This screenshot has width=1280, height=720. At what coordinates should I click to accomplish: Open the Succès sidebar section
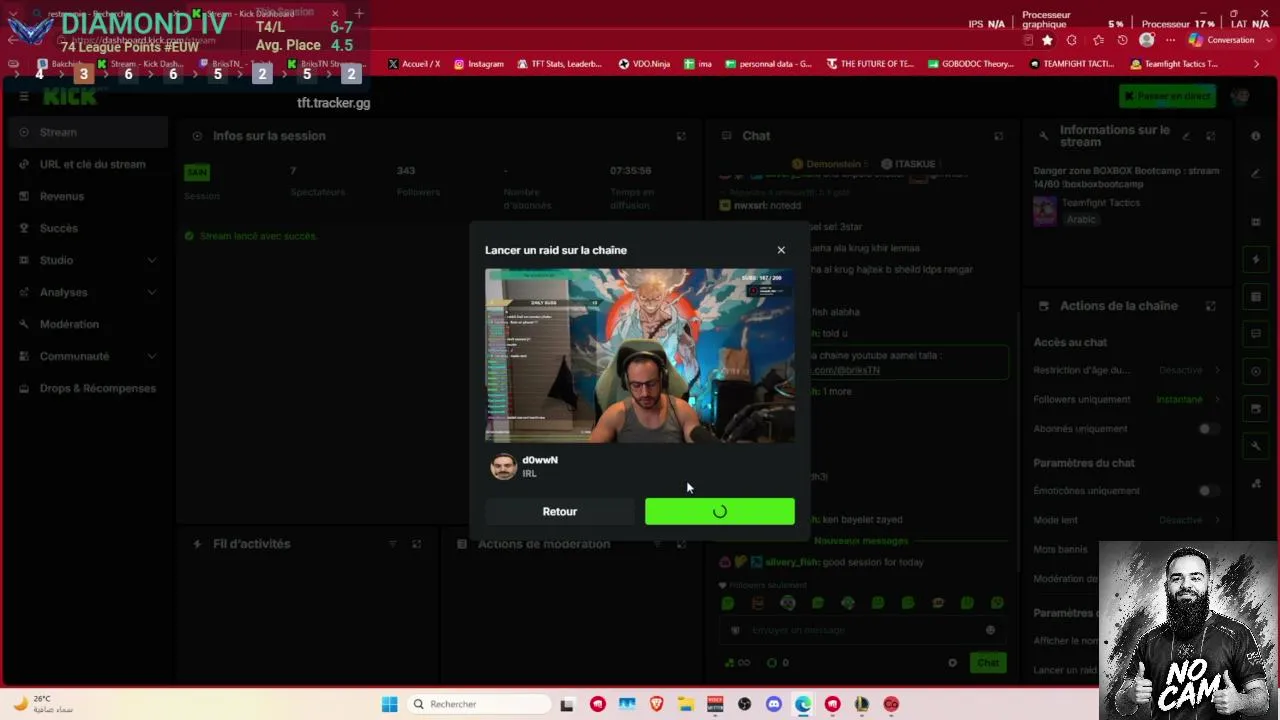tap(59, 228)
